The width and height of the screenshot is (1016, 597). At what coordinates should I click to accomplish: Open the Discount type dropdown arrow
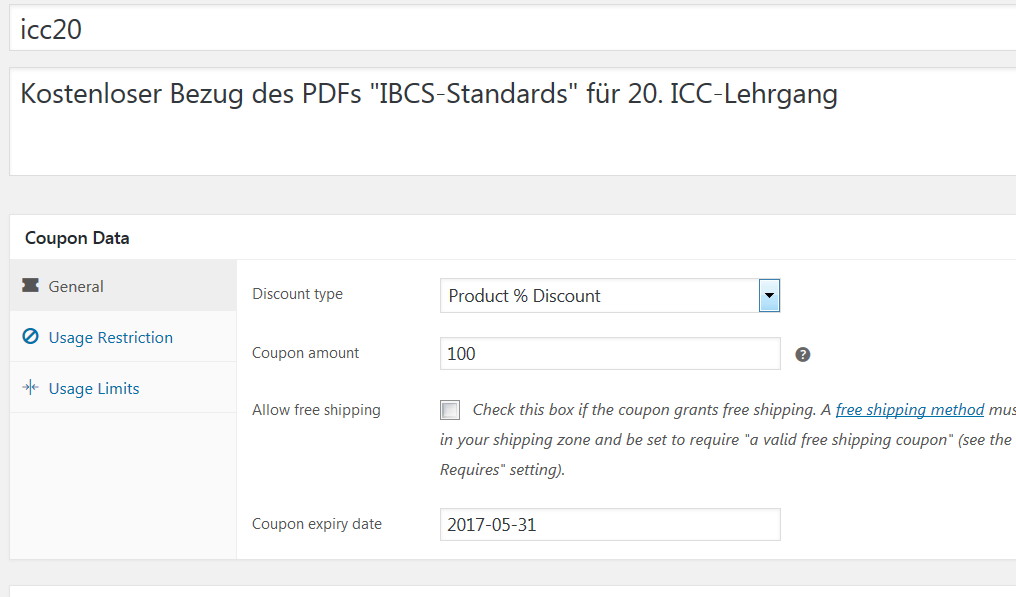pos(769,296)
